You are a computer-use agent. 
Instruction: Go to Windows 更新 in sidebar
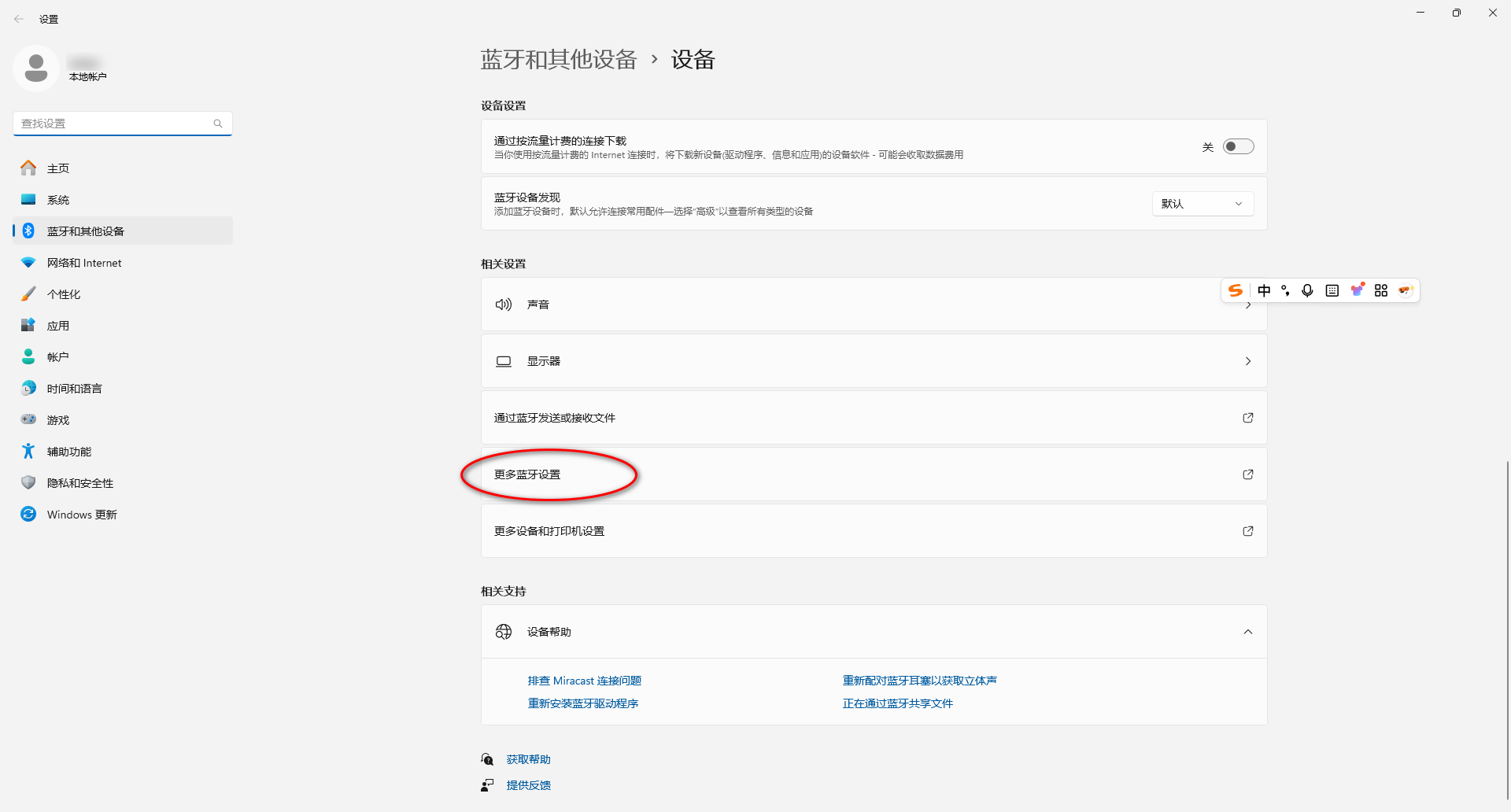[x=82, y=515]
